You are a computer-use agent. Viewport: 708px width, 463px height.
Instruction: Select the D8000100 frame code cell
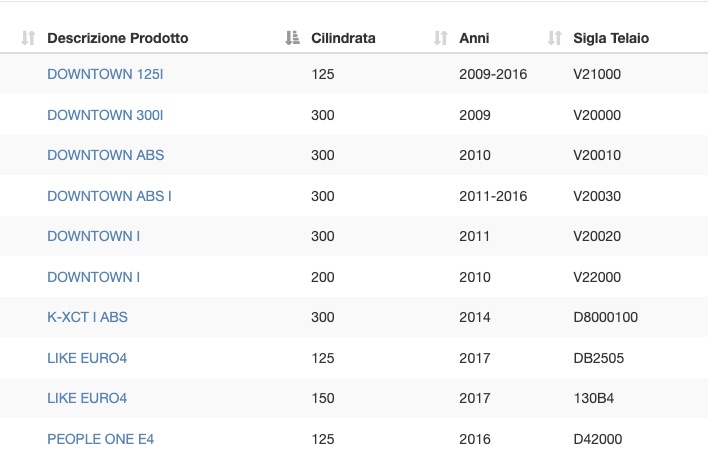click(606, 317)
